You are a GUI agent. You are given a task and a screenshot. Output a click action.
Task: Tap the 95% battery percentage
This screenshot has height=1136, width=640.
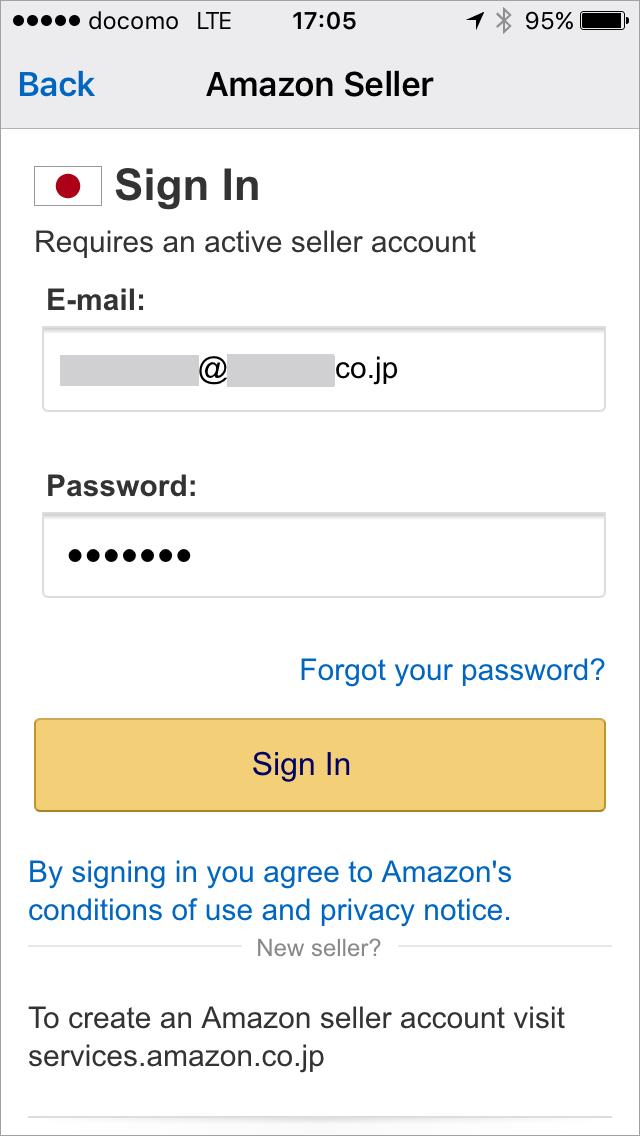click(x=549, y=21)
